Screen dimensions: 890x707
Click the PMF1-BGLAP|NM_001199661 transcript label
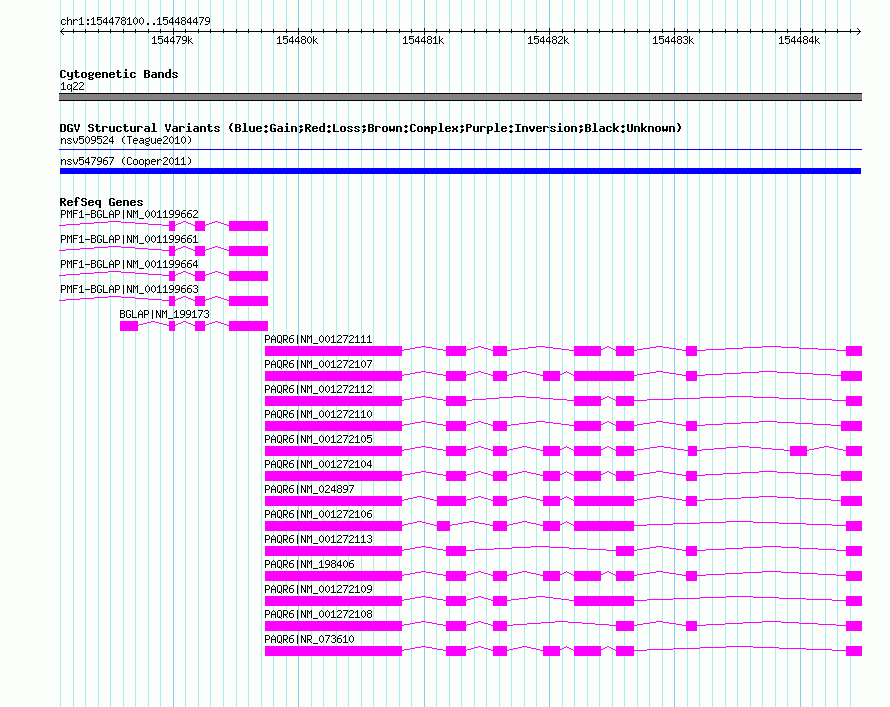point(129,239)
